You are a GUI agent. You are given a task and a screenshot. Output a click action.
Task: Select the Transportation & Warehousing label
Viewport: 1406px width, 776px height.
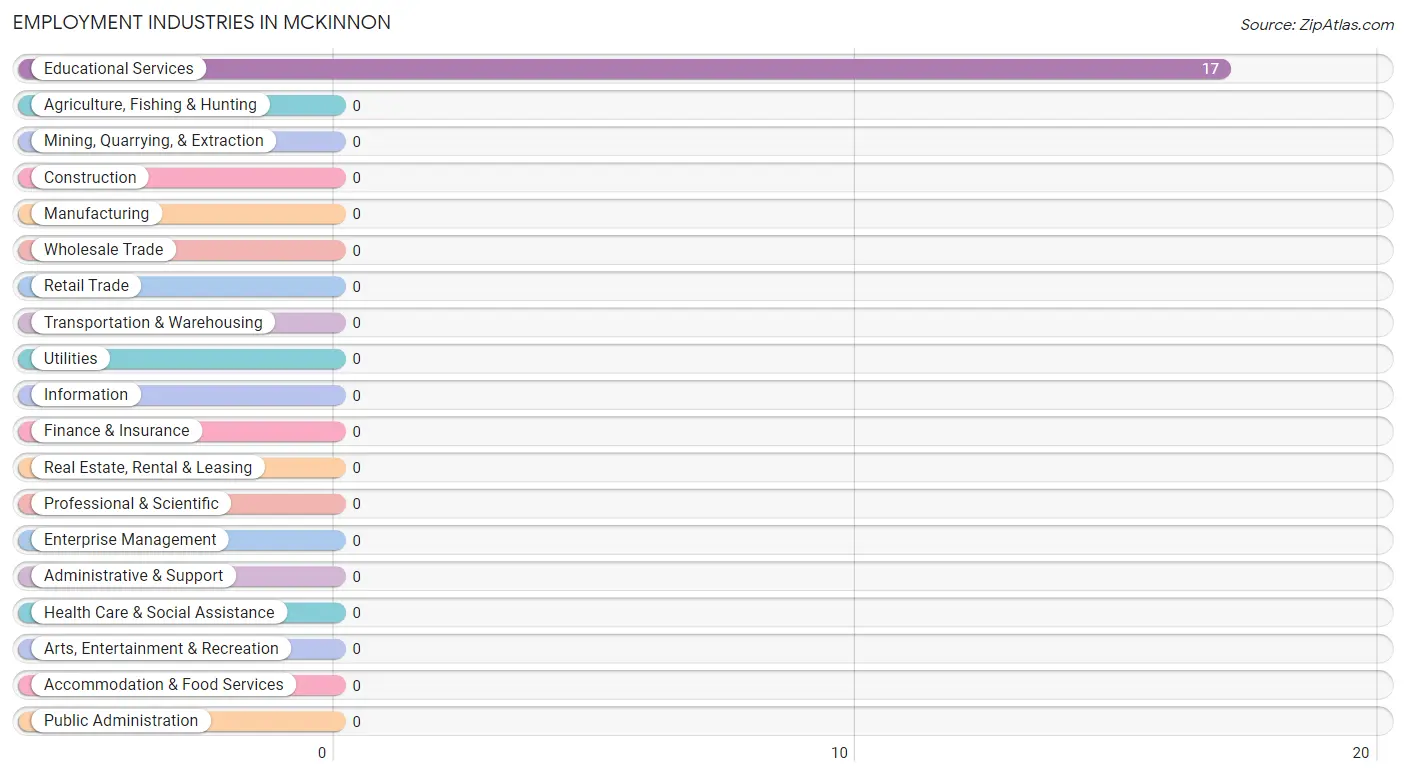(153, 323)
